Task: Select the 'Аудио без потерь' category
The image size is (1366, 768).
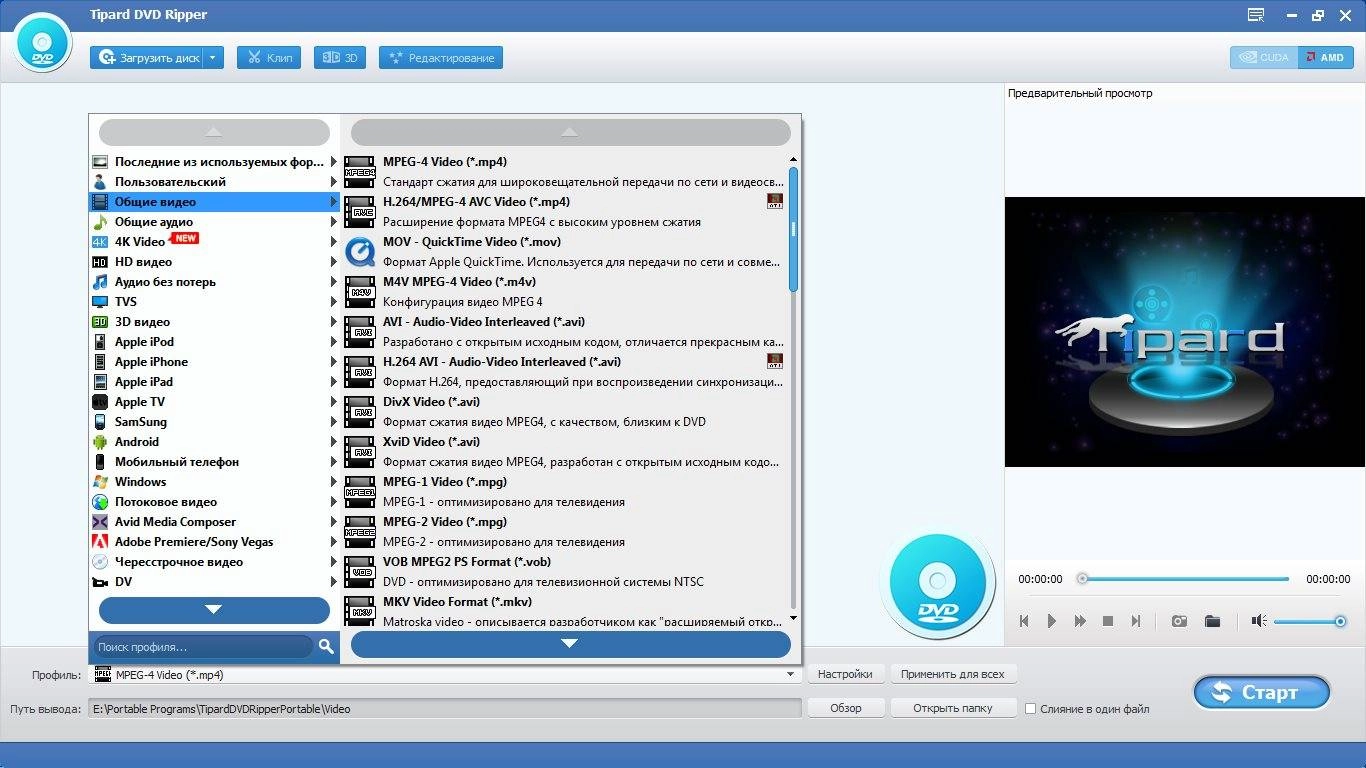Action: tap(215, 282)
